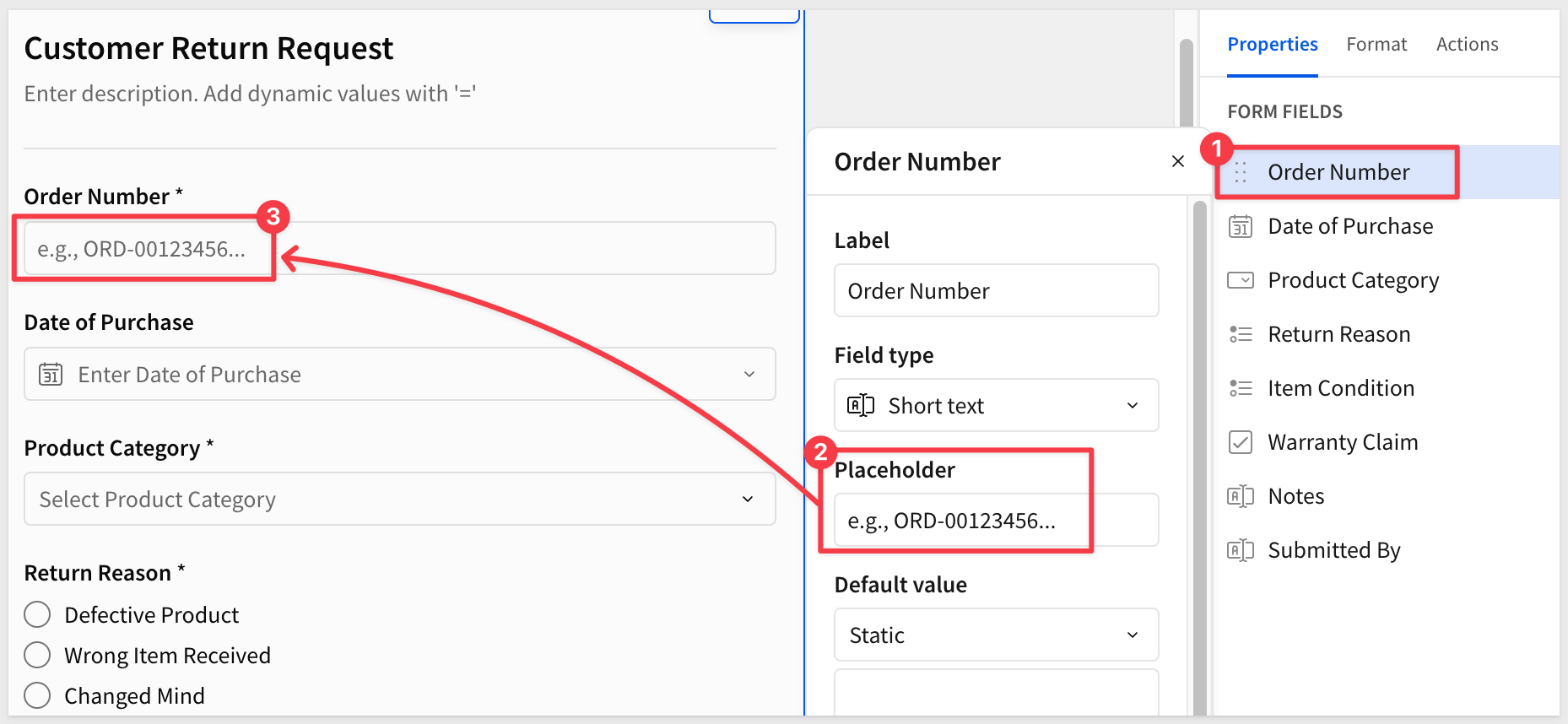Screen dimensions: 1568x724
Task: Close the Order Number settings popup
Action: click(1178, 161)
